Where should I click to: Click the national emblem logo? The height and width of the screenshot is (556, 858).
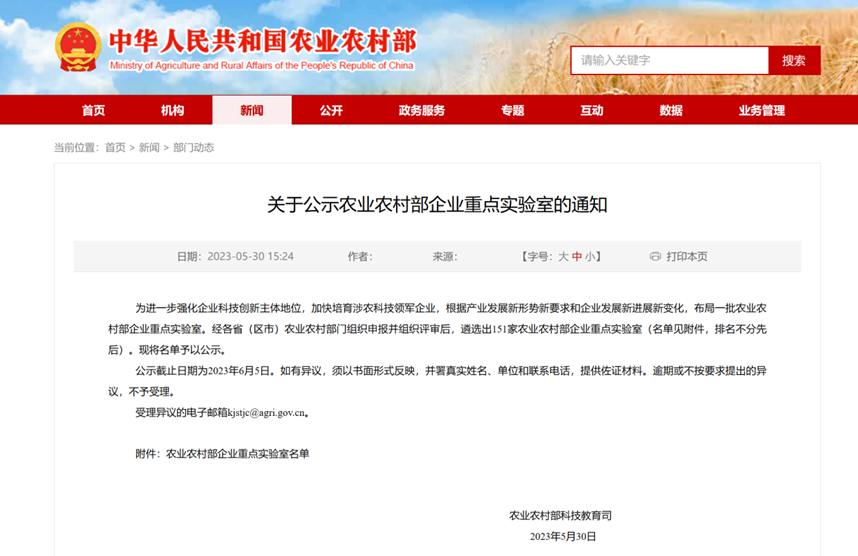pyautogui.click(x=78, y=47)
